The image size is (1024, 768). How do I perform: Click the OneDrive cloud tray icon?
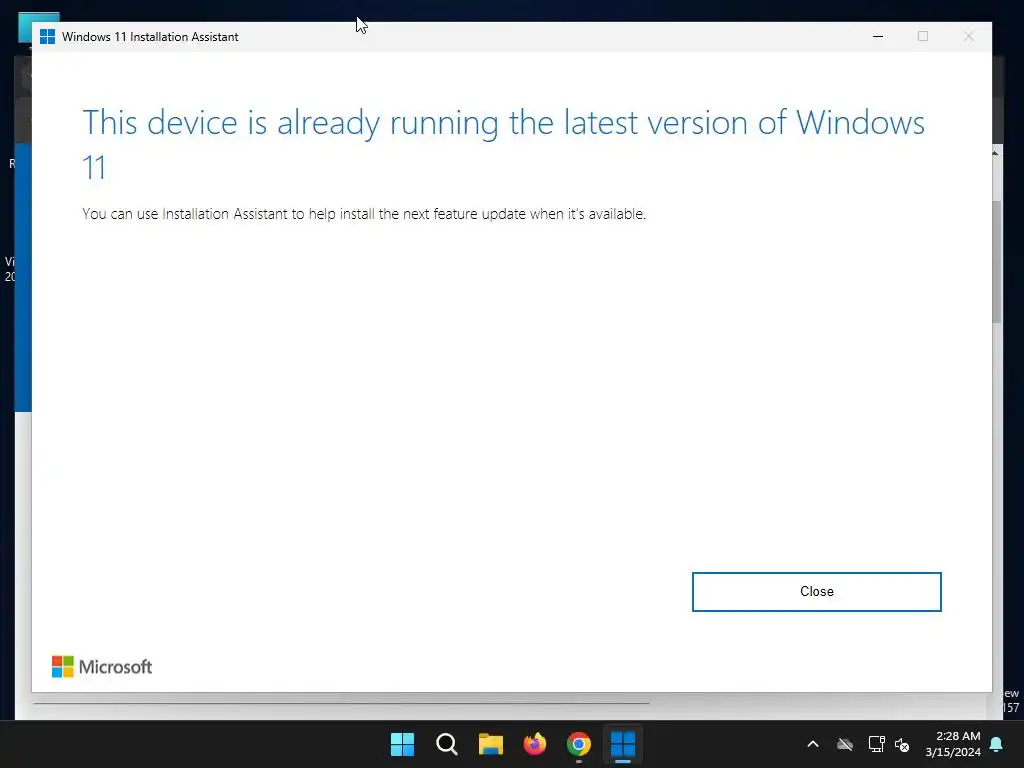pyautogui.click(x=845, y=744)
